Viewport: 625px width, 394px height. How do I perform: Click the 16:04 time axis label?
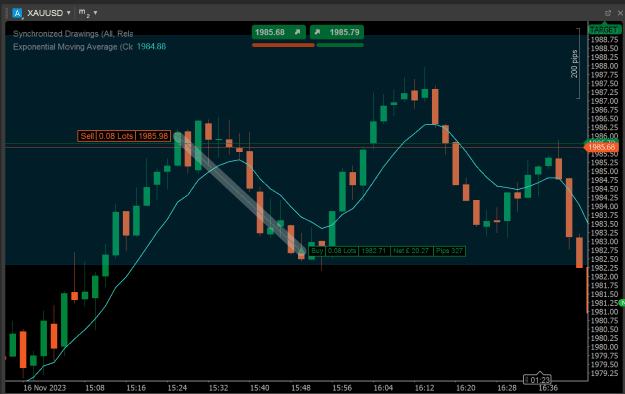383,388
